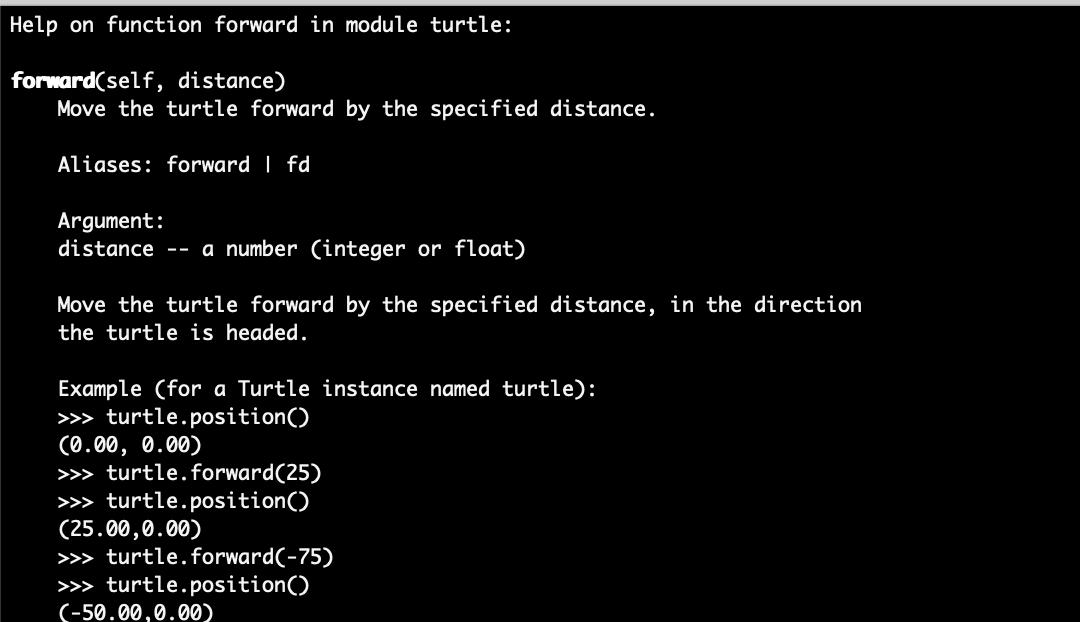Click the sentence "Move the turtle forward by the specified distance."

[356, 109]
